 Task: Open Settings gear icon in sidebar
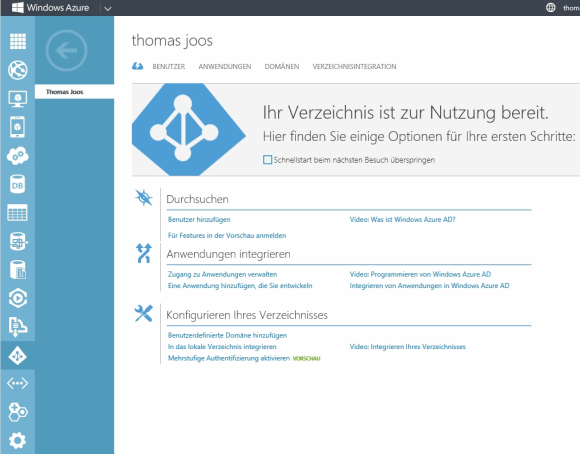(x=18, y=440)
